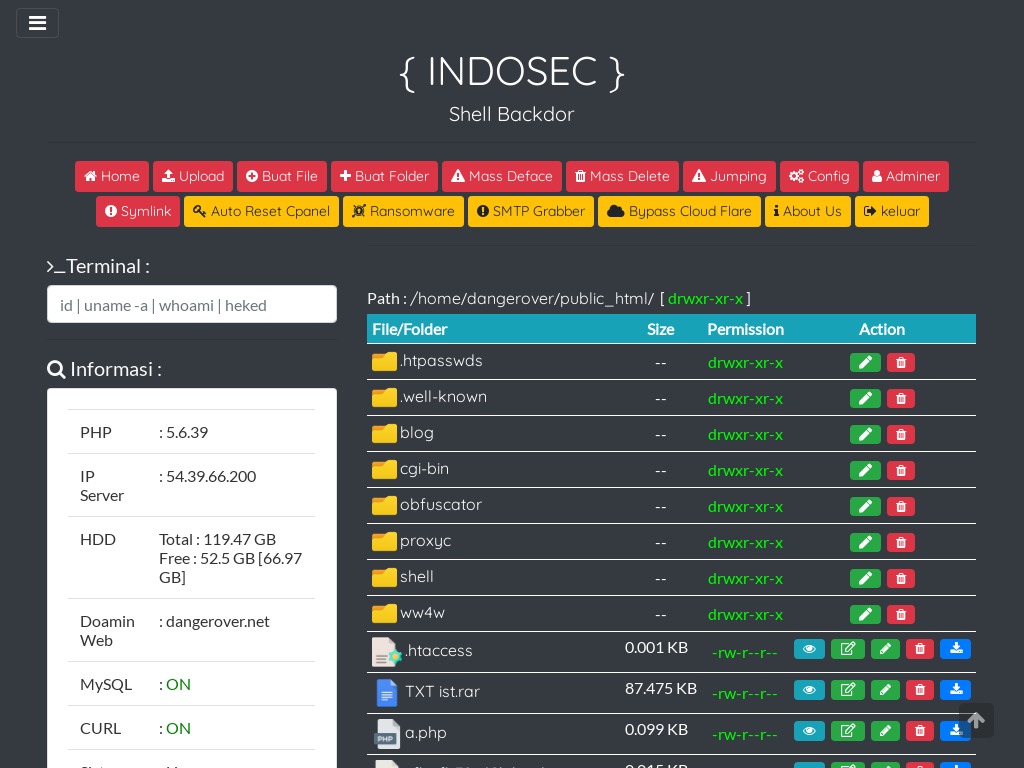Click the Mass Delete button
The height and width of the screenshot is (768, 1024).
point(622,176)
